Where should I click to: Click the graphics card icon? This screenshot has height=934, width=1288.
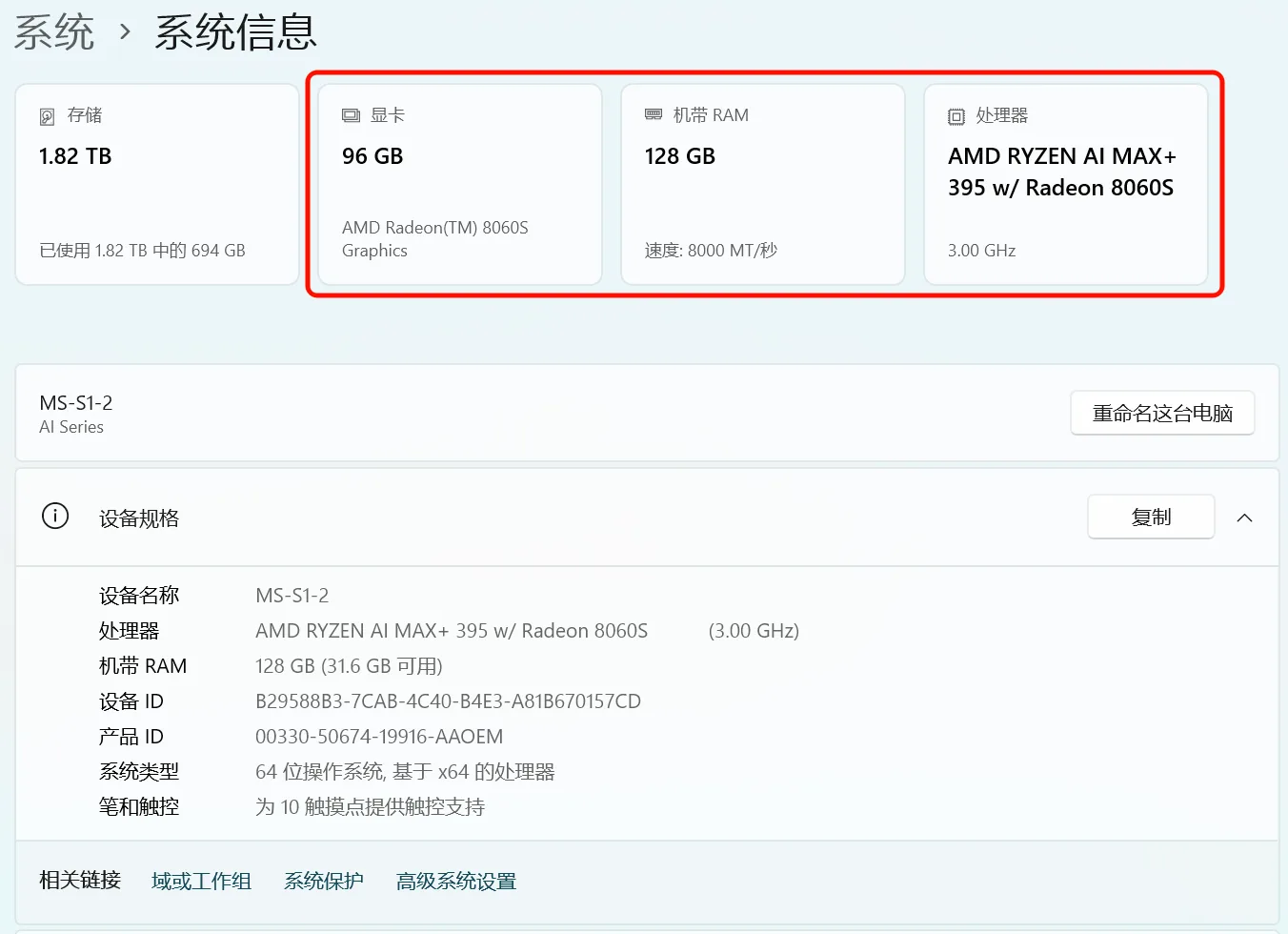click(351, 115)
